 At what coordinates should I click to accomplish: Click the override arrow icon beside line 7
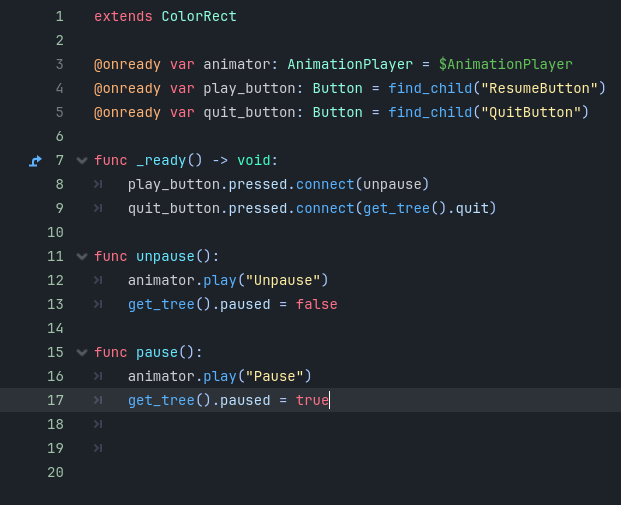(x=35, y=161)
